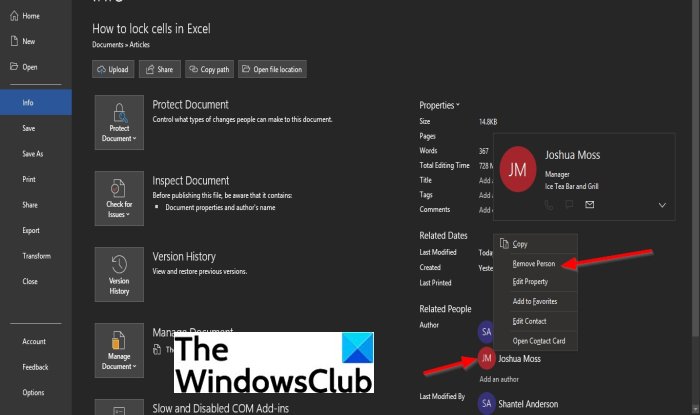Image resolution: width=700 pixels, height=415 pixels.
Task: Open the Protect Document dropdown button
Action: pos(119,122)
